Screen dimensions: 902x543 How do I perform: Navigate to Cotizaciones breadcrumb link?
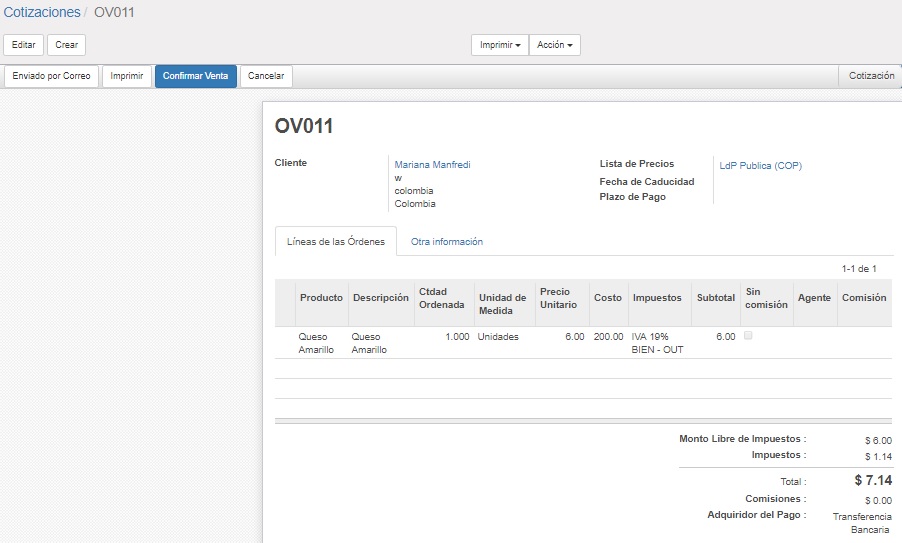42,13
